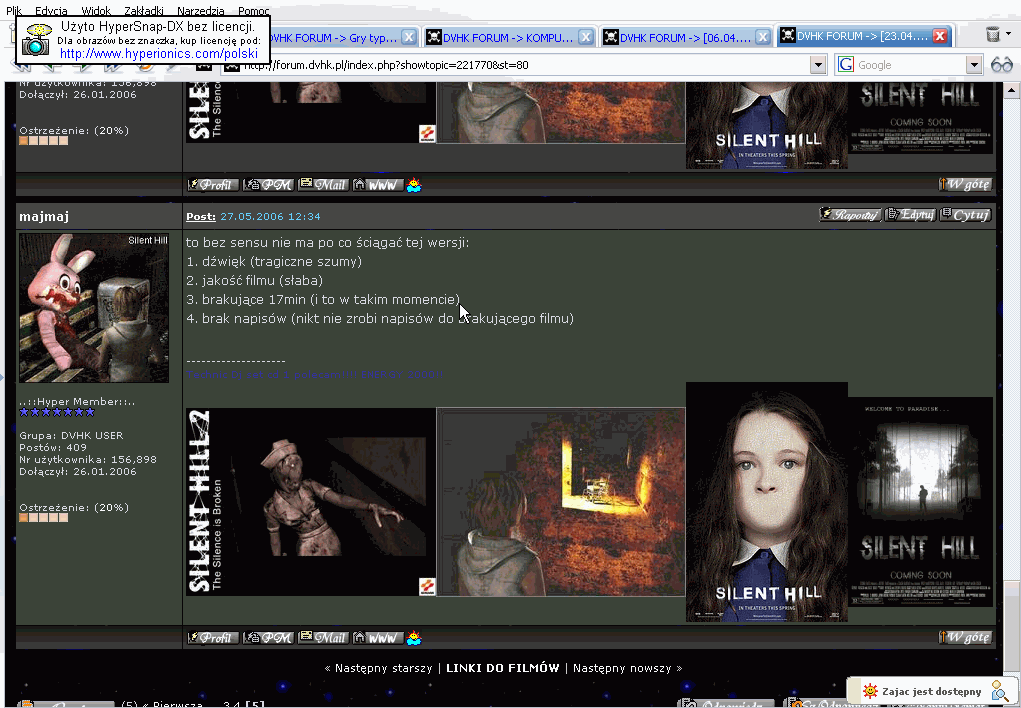Click the LINKI DO FILMÓW link
Screen dimensions: 1021x708
(x=502, y=668)
